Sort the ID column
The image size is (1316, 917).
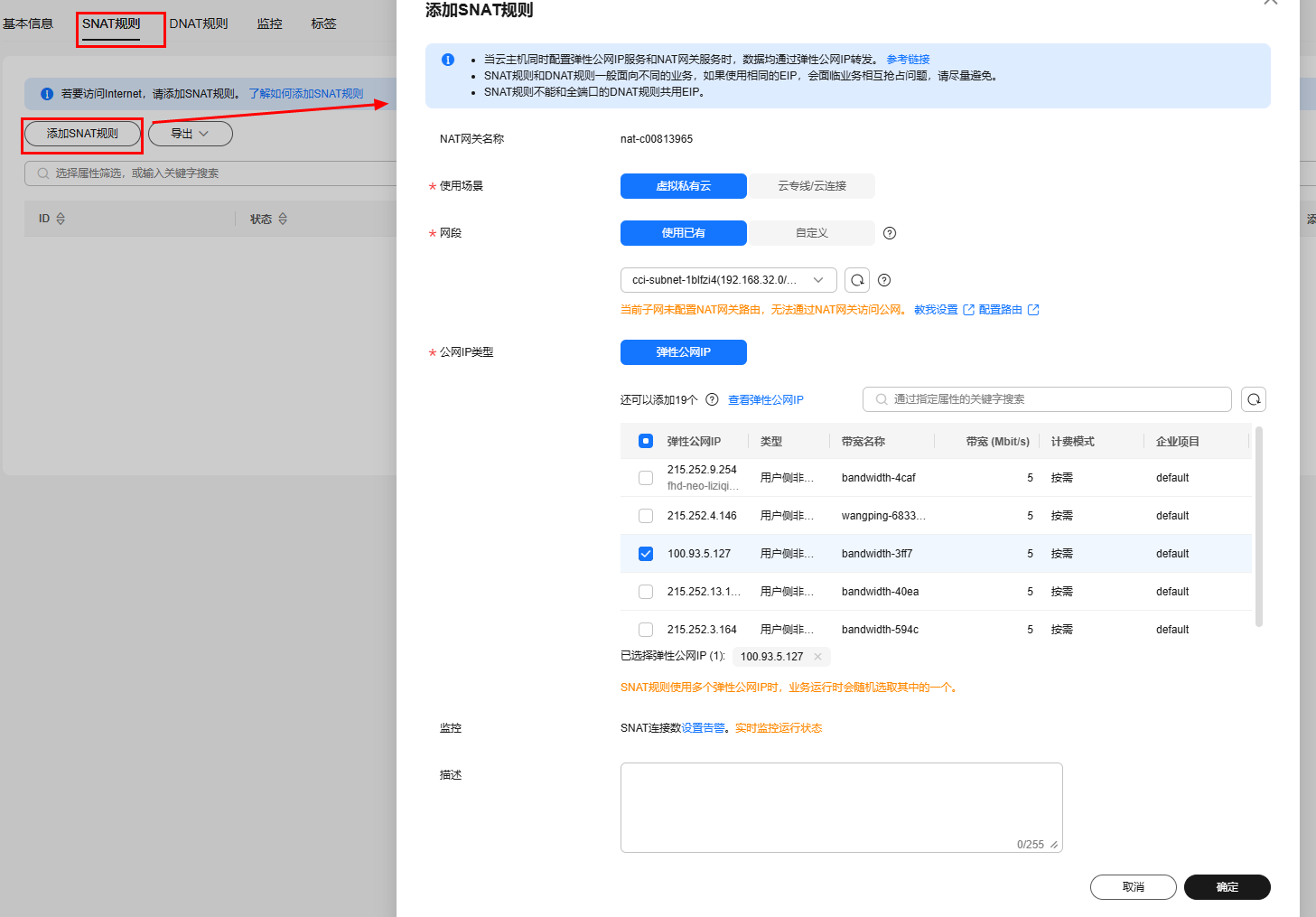(61, 219)
